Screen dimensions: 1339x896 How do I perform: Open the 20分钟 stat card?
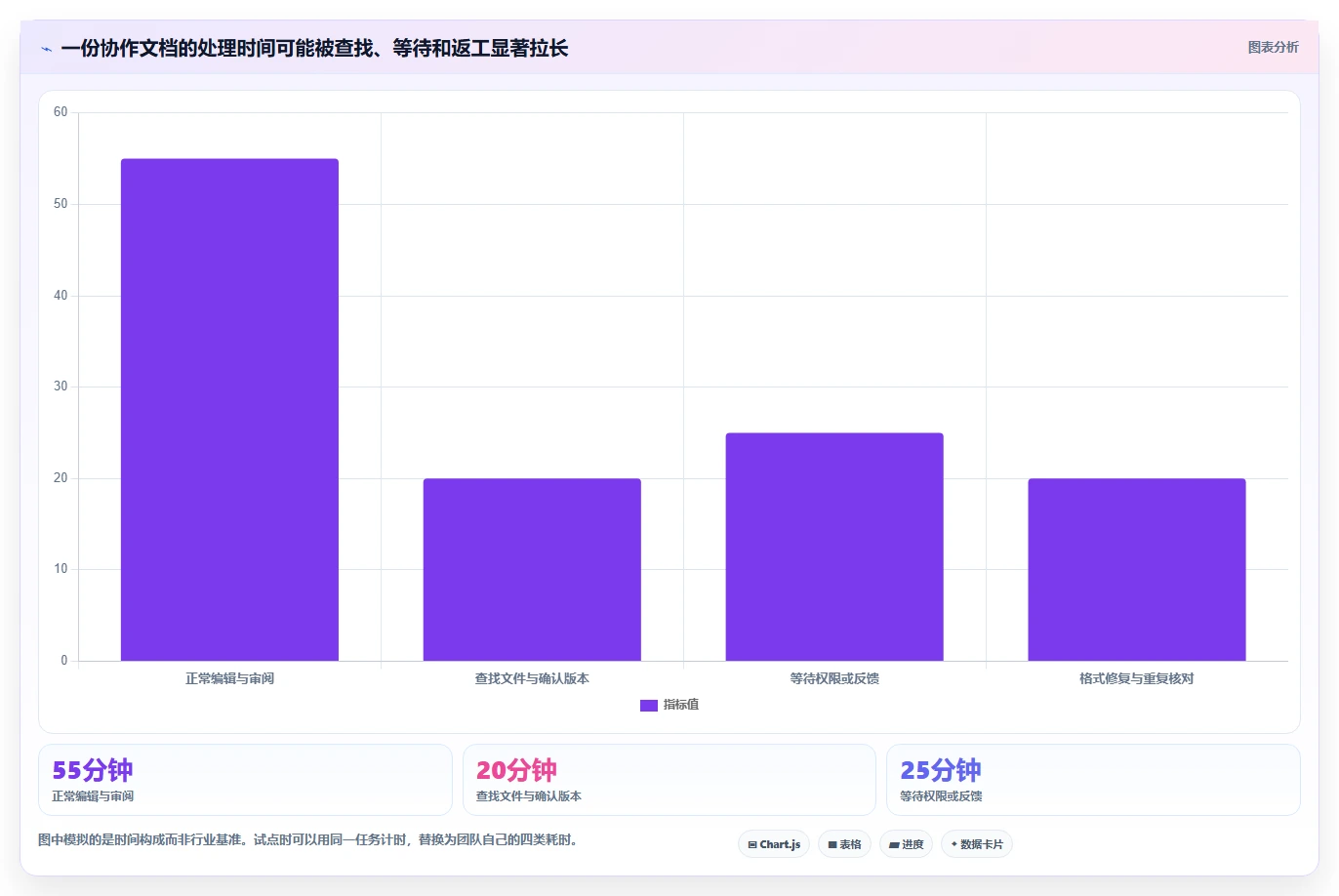669,780
